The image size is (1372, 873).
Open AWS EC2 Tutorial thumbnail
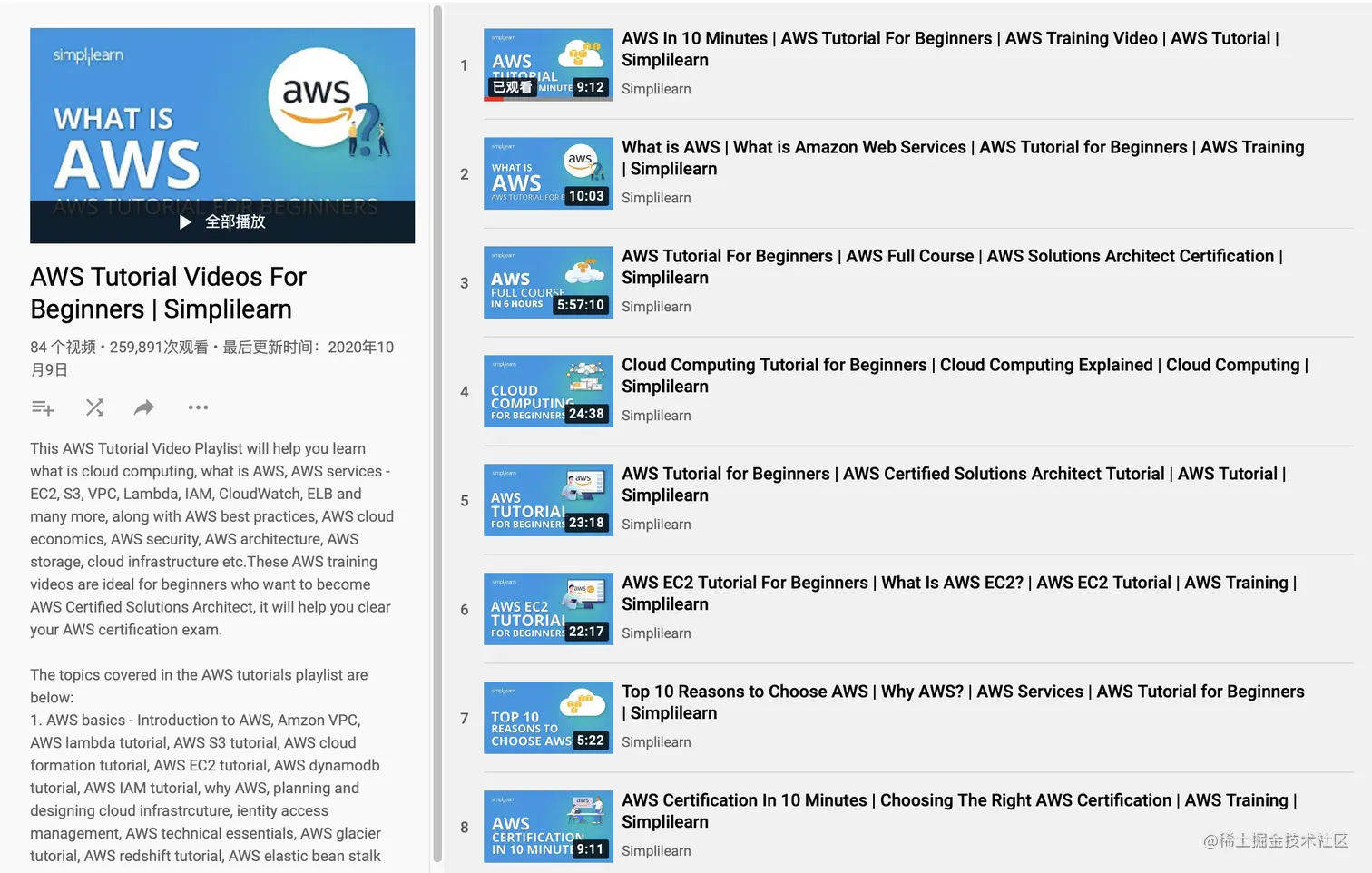point(548,609)
